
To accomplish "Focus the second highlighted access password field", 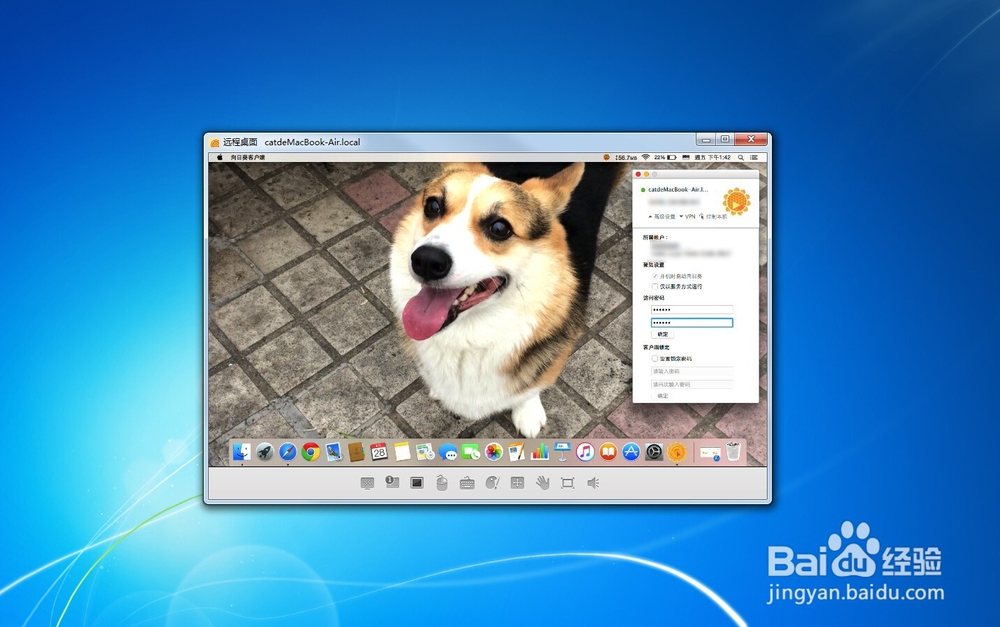I will coord(692,323).
